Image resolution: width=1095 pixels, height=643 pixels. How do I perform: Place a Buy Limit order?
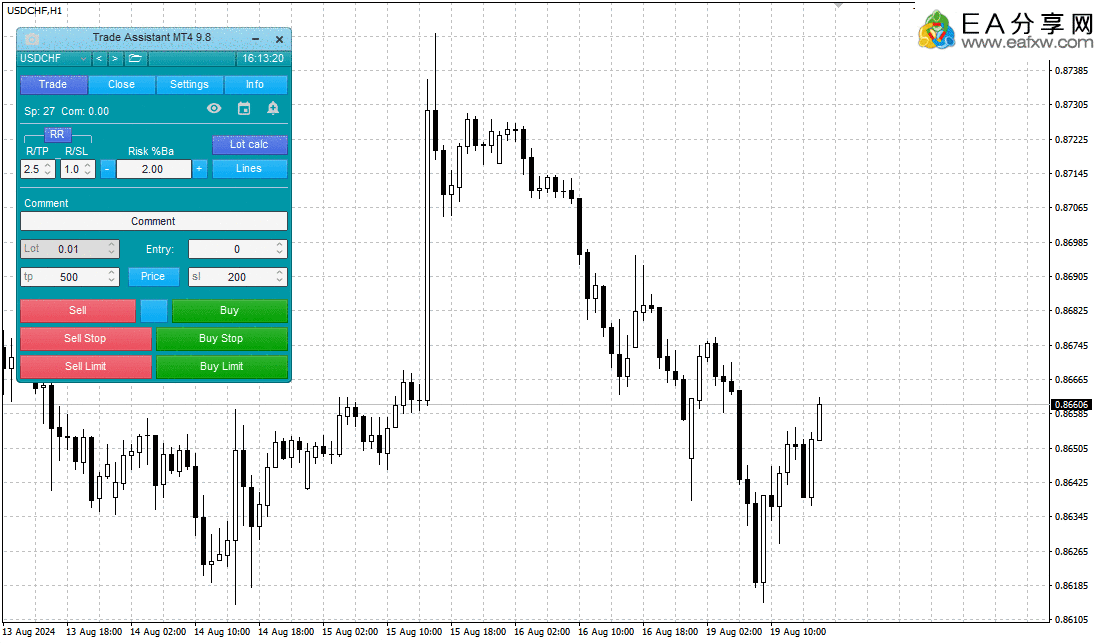221,367
